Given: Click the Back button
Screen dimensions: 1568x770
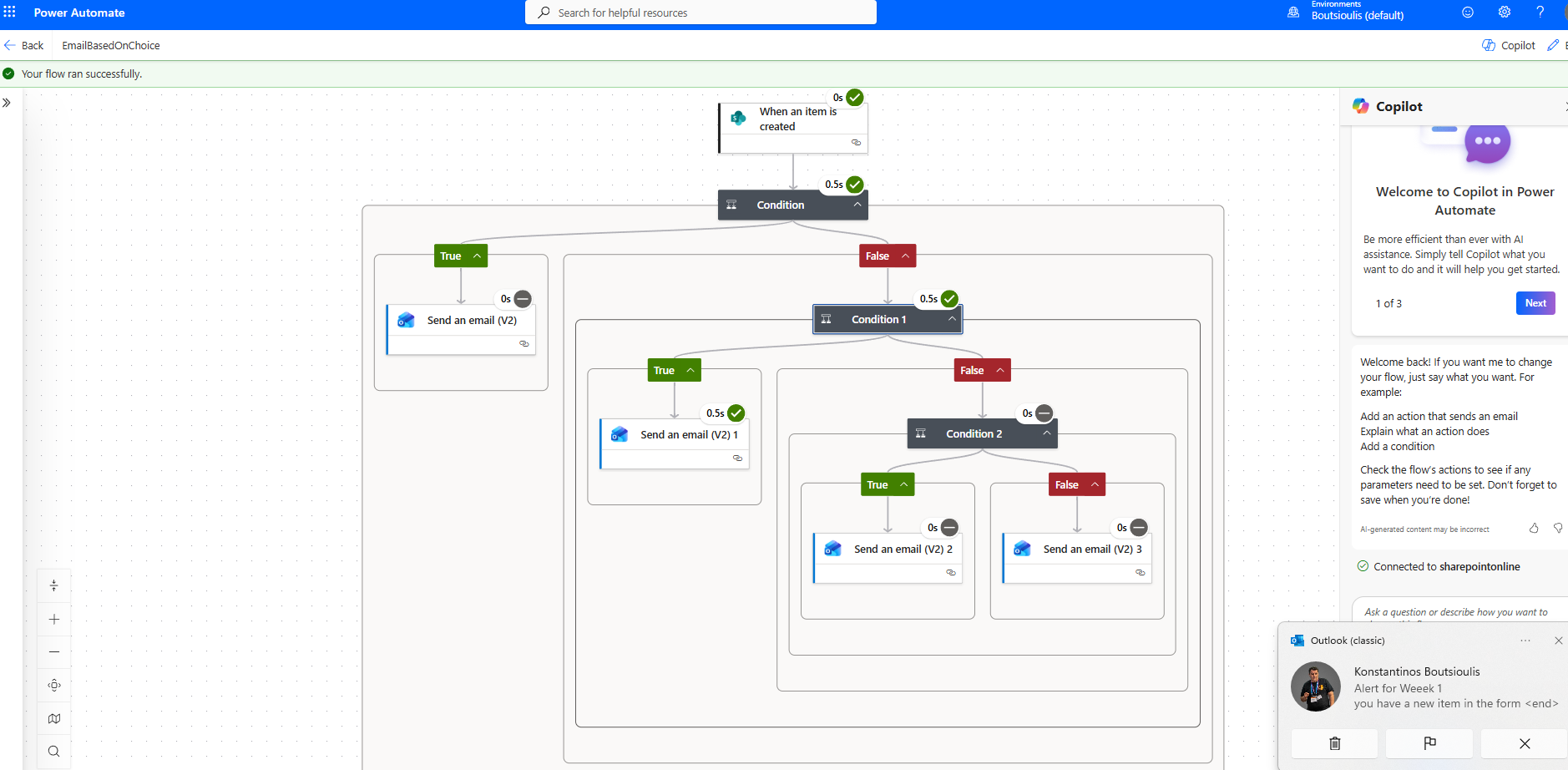Looking at the screenshot, I should click(24, 45).
